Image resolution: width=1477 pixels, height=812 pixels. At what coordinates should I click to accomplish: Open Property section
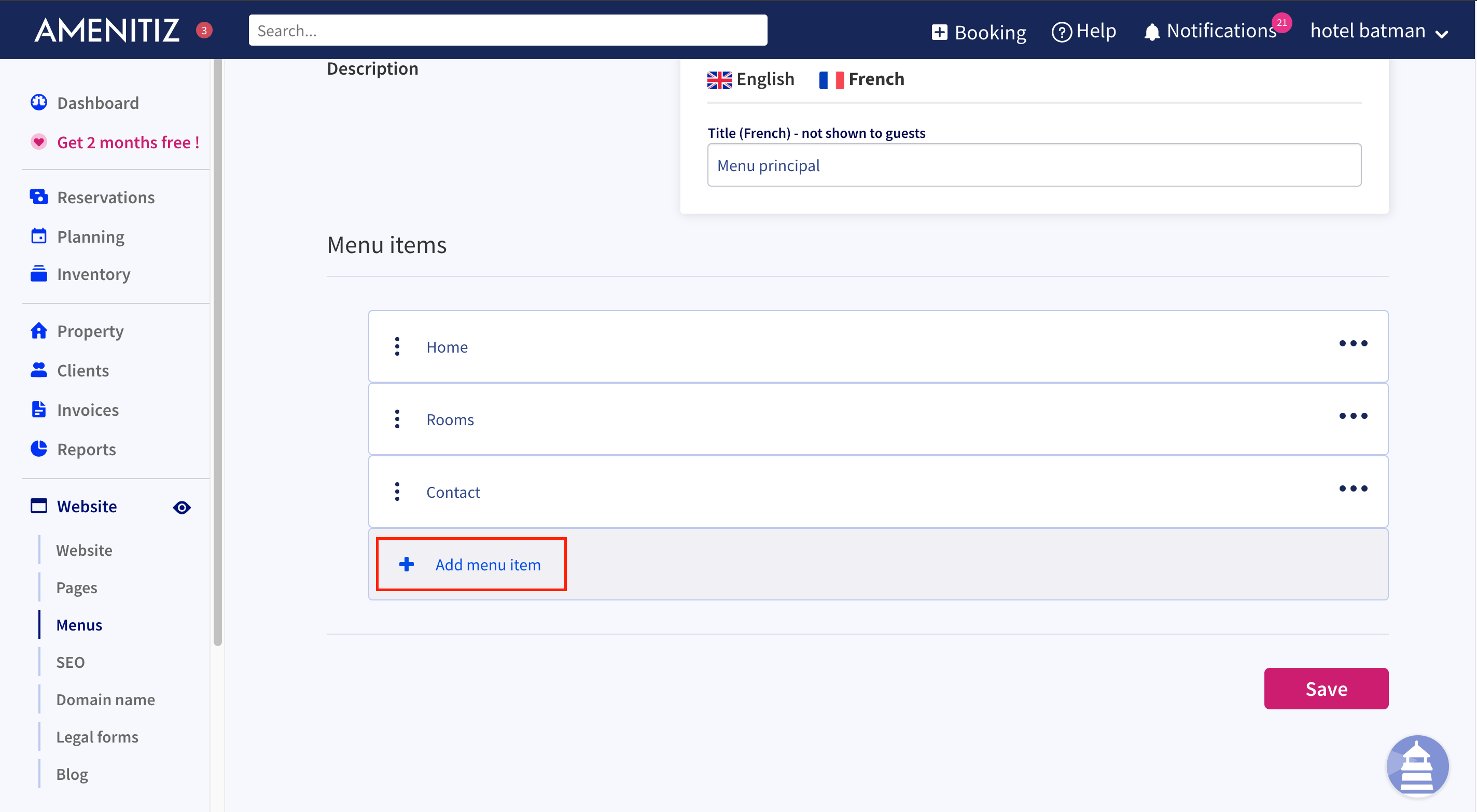tap(90, 331)
